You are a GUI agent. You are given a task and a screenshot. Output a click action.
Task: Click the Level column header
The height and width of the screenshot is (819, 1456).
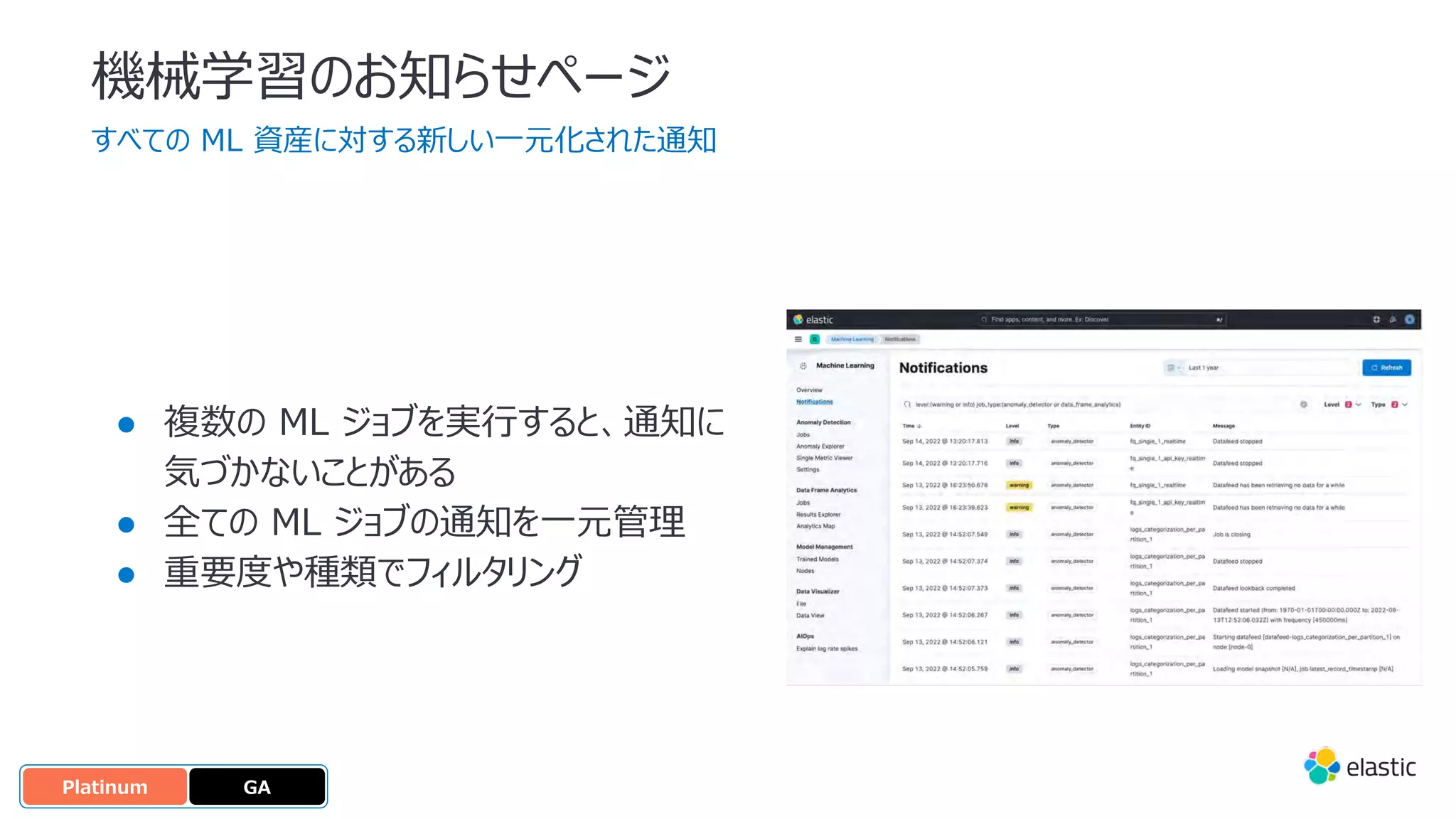tap(1012, 426)
